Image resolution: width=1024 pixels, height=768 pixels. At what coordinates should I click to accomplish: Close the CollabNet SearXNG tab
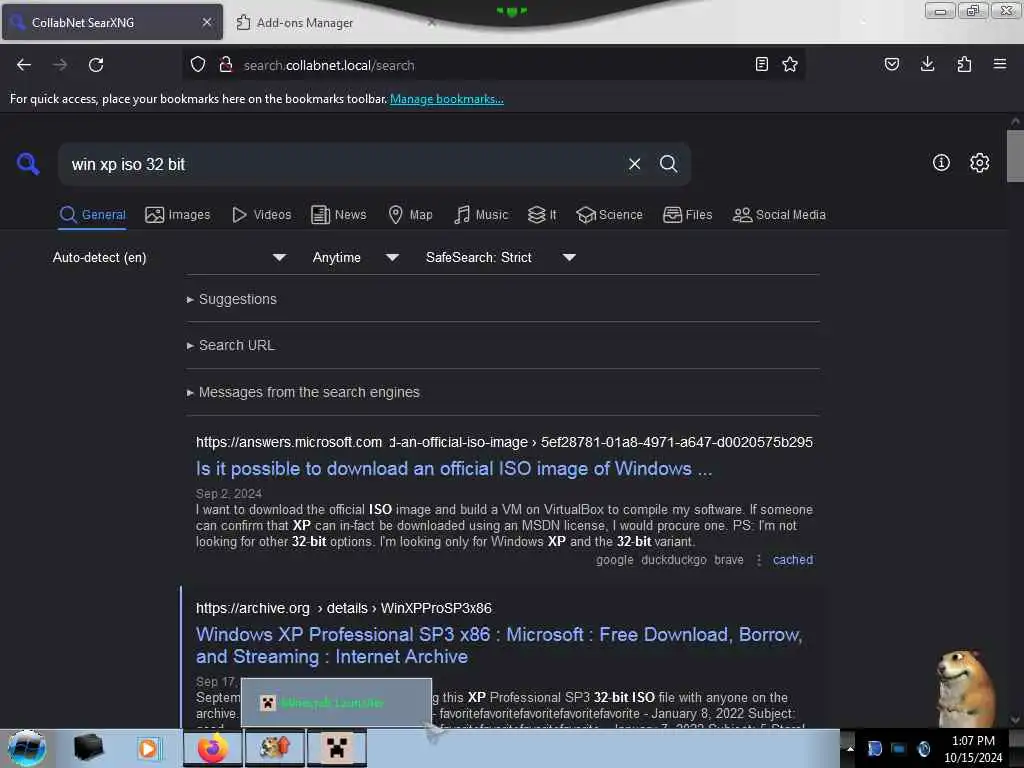207,22
